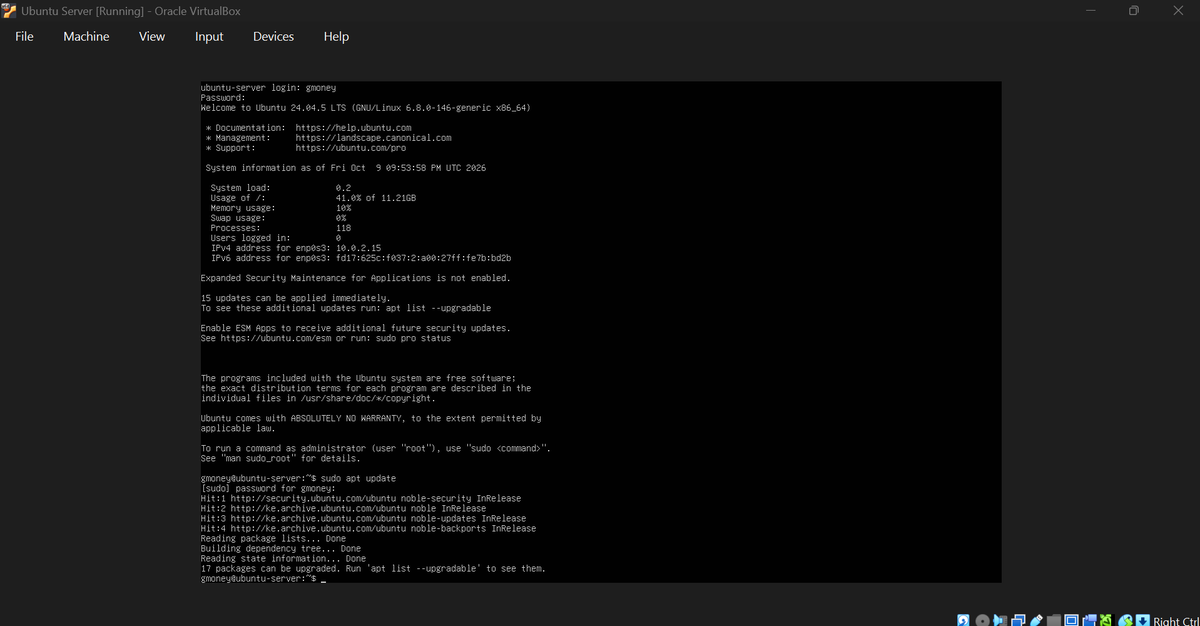
Task: Click the optical drive status icon
Action: click(983, 620)
